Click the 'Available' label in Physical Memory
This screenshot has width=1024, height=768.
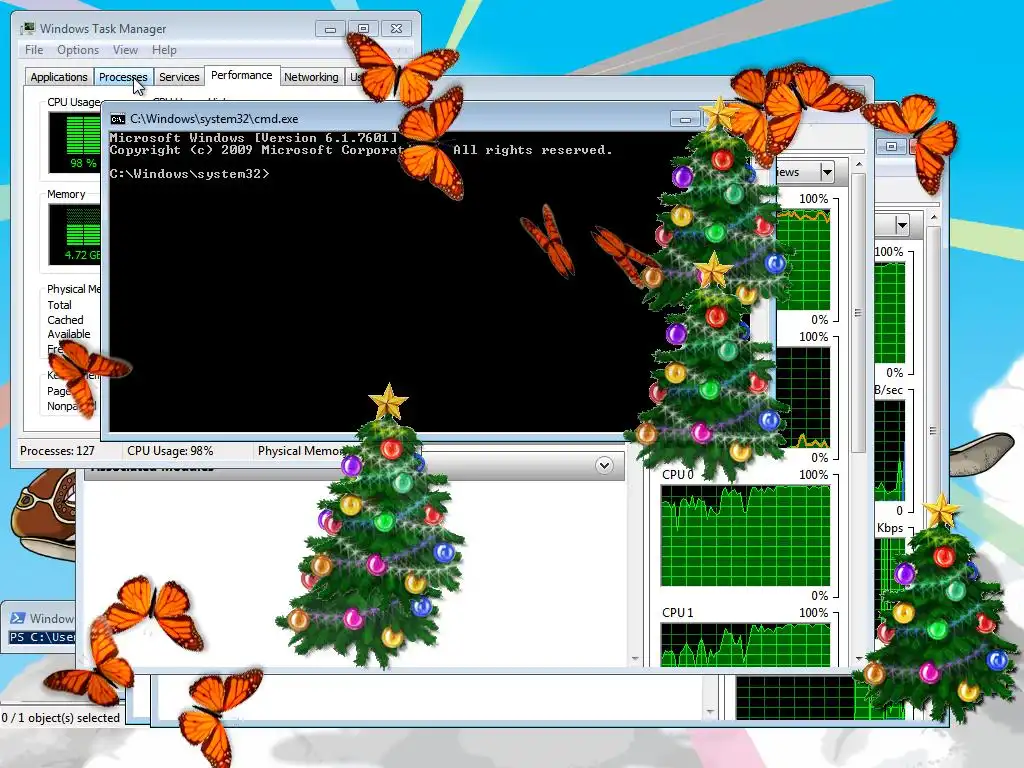[x=69, y=334]
